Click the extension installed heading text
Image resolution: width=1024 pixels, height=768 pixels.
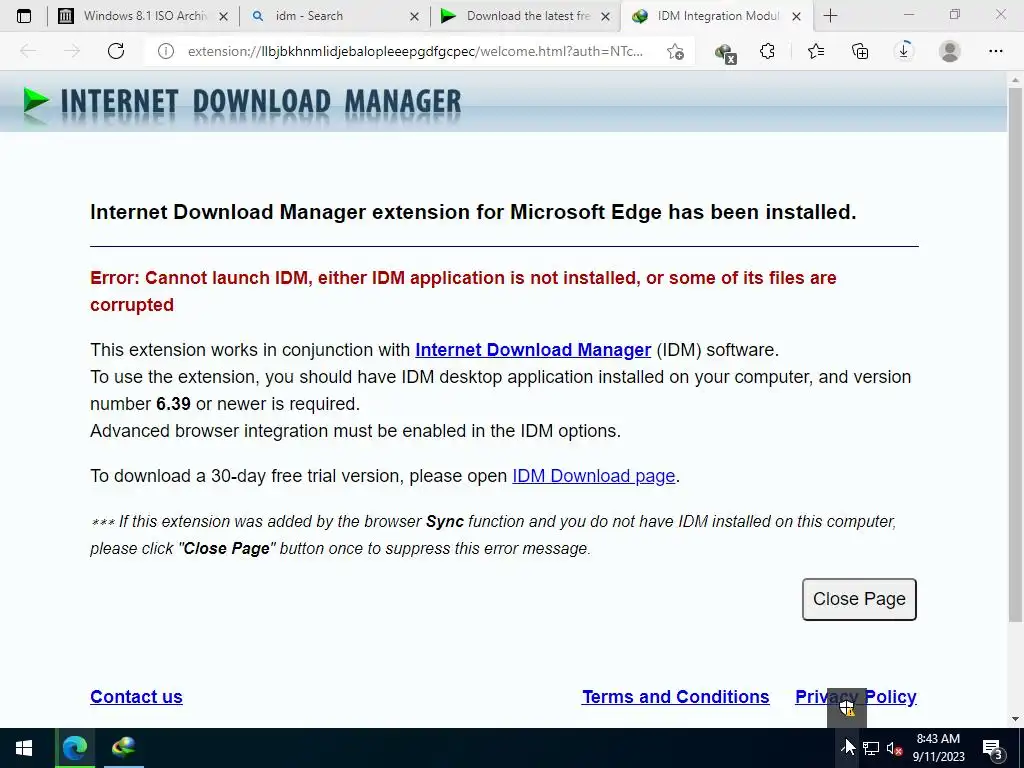(x=473, y=212)
